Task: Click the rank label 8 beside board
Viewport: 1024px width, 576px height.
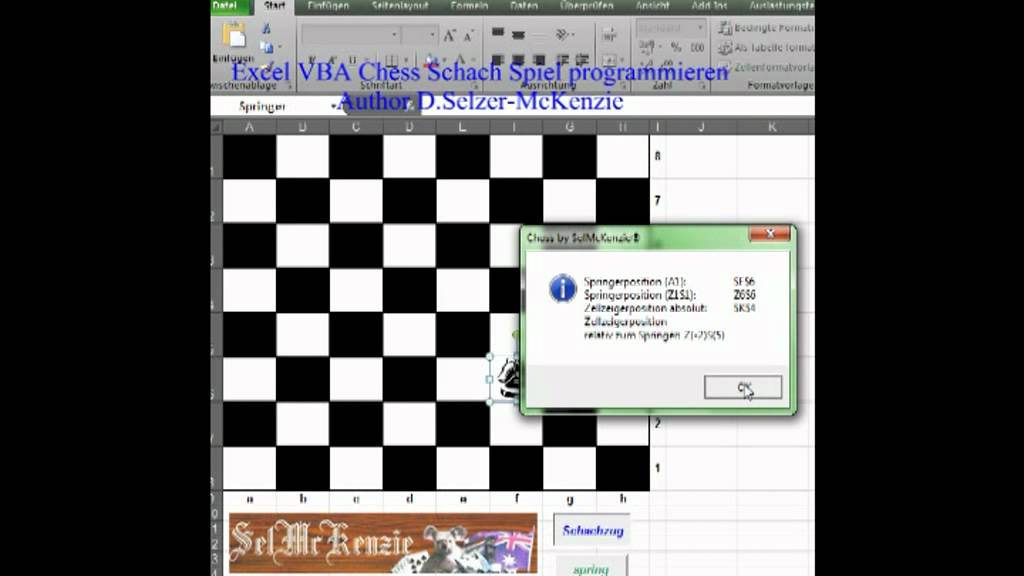Action: click(x=658, y=156)
